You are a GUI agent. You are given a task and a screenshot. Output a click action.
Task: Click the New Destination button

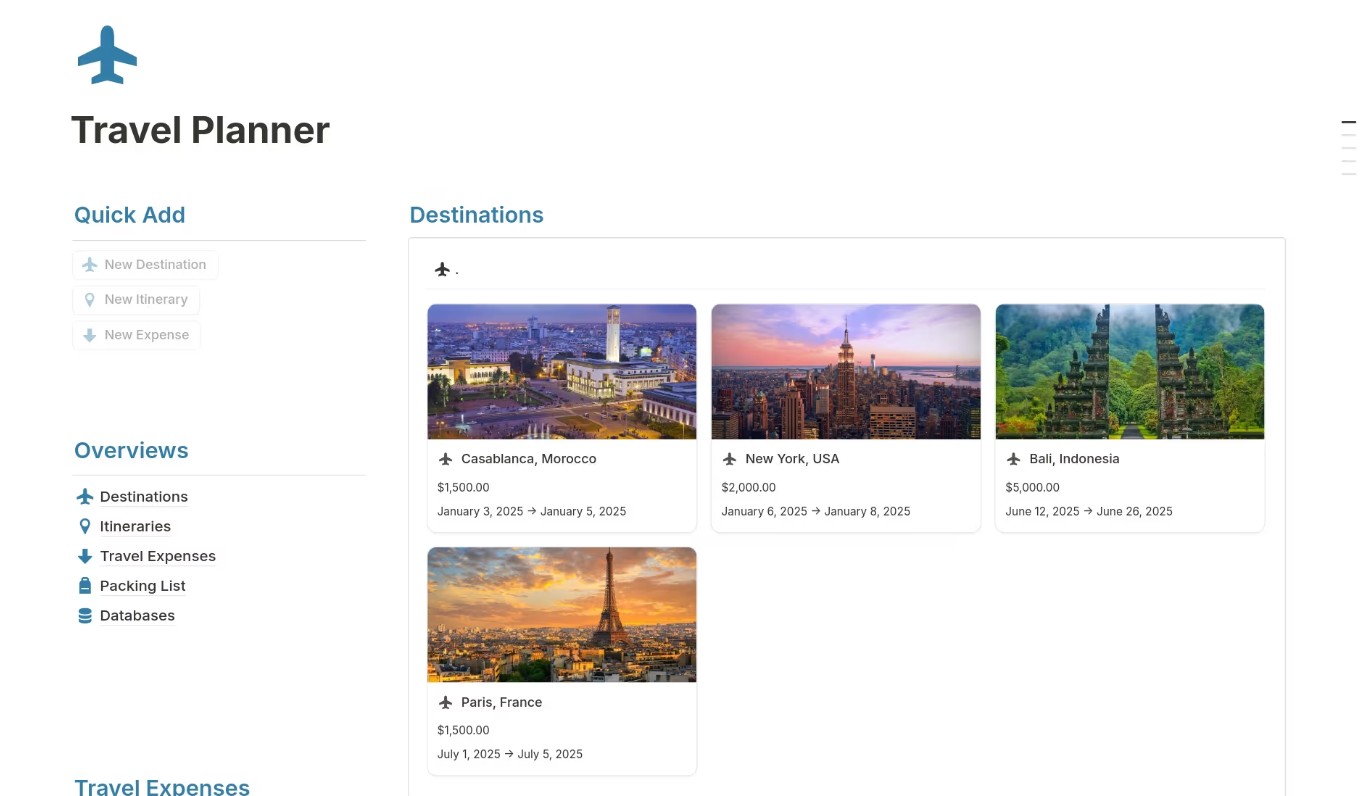click(x=145, y=265)
